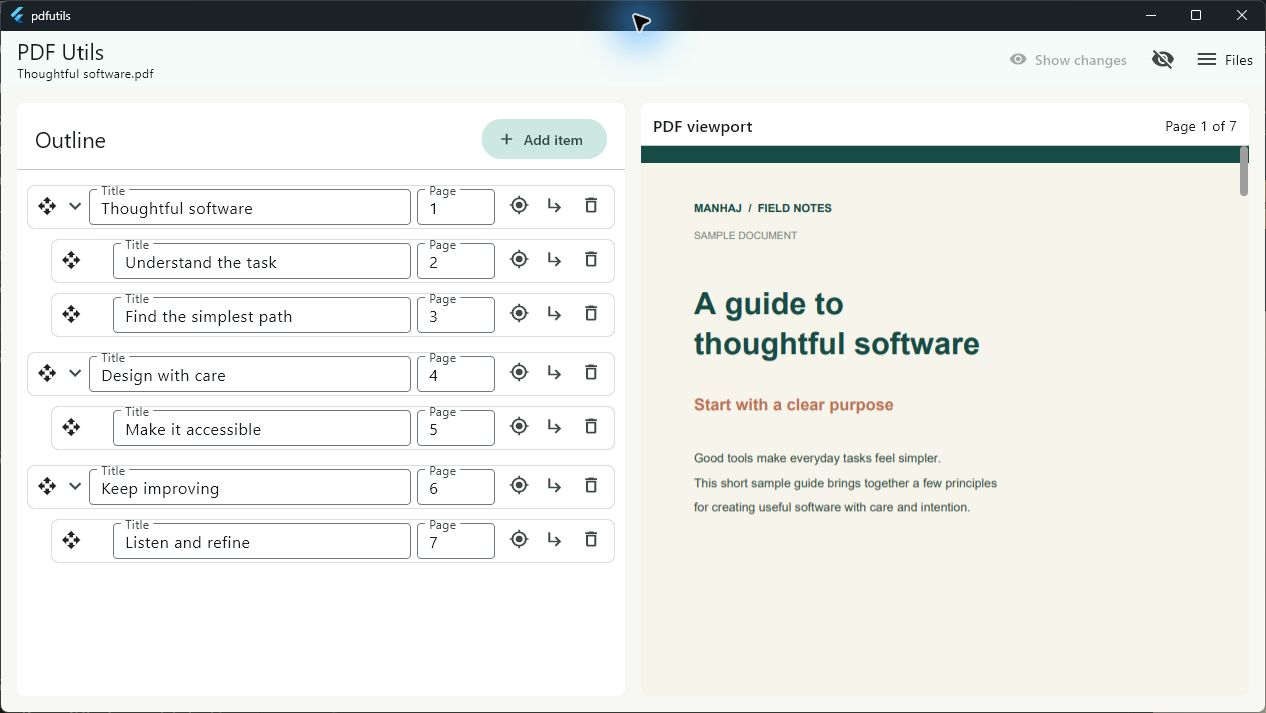Click the Page field showing 5

pos(456,428)
